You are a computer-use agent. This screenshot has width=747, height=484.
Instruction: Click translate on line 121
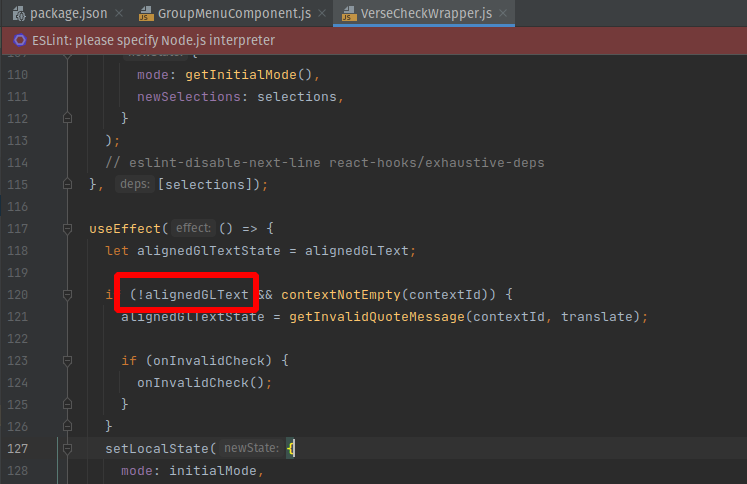coord(596,317)
